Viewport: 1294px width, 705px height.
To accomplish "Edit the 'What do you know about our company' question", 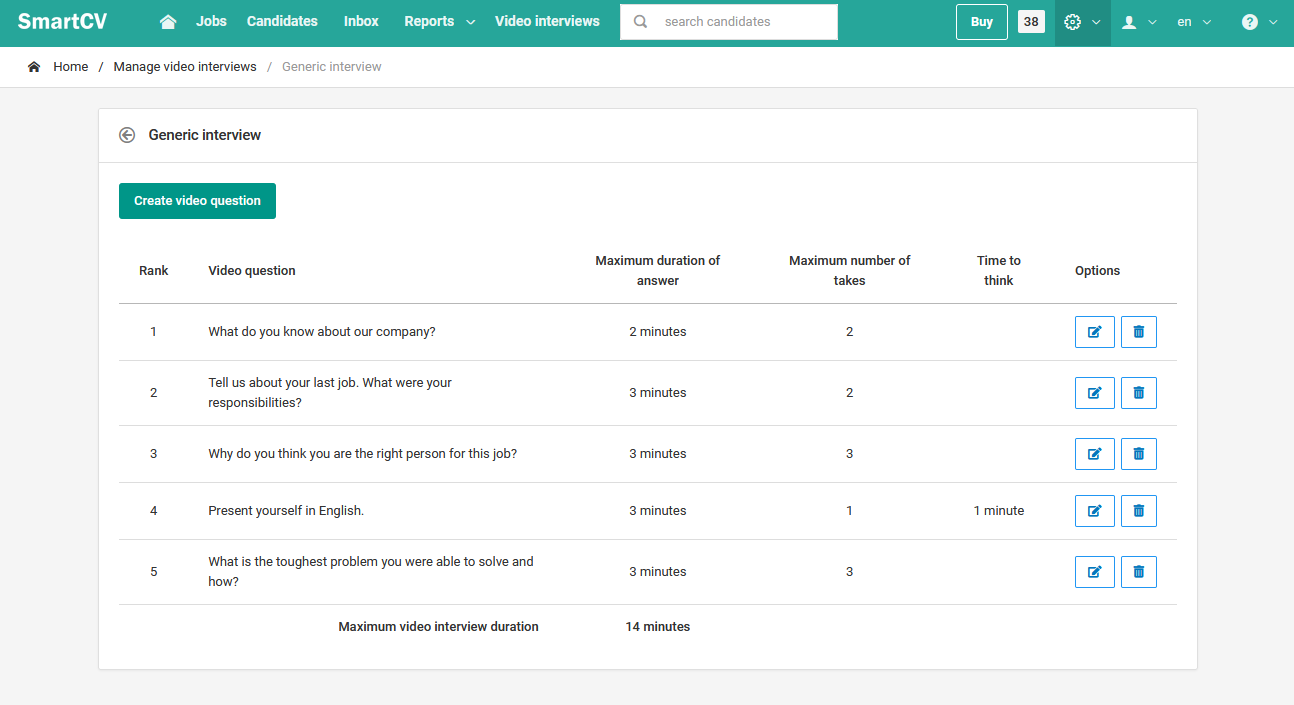I will (1094, 332).
